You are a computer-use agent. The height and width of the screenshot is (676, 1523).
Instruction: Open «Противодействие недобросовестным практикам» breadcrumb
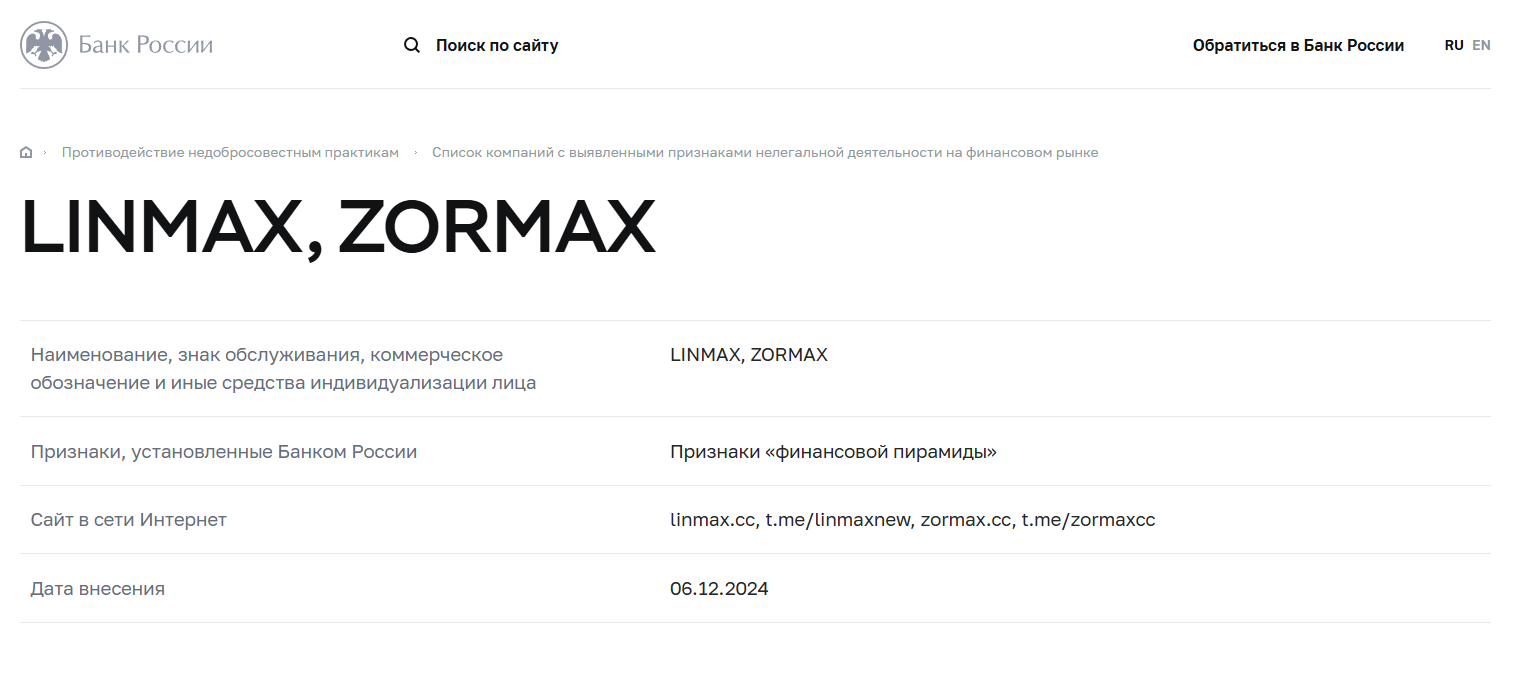[230, 153]
